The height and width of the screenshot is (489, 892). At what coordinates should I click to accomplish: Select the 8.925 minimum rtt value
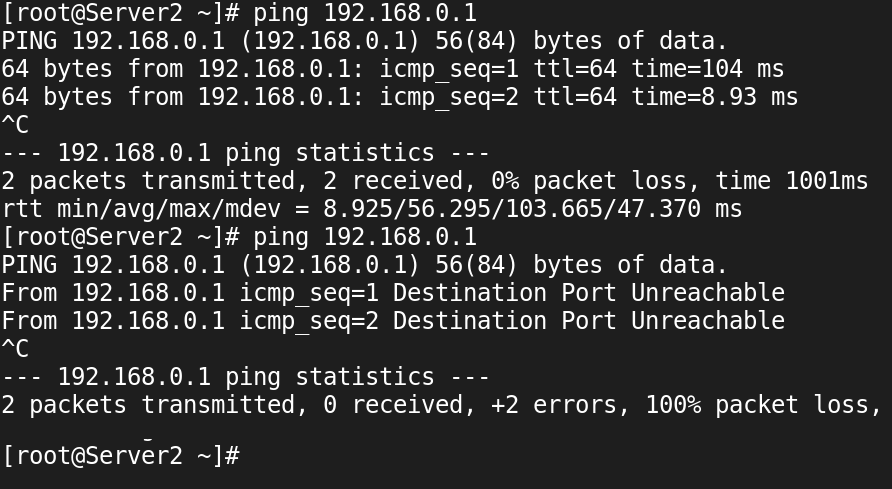click(x=358, y=209)
